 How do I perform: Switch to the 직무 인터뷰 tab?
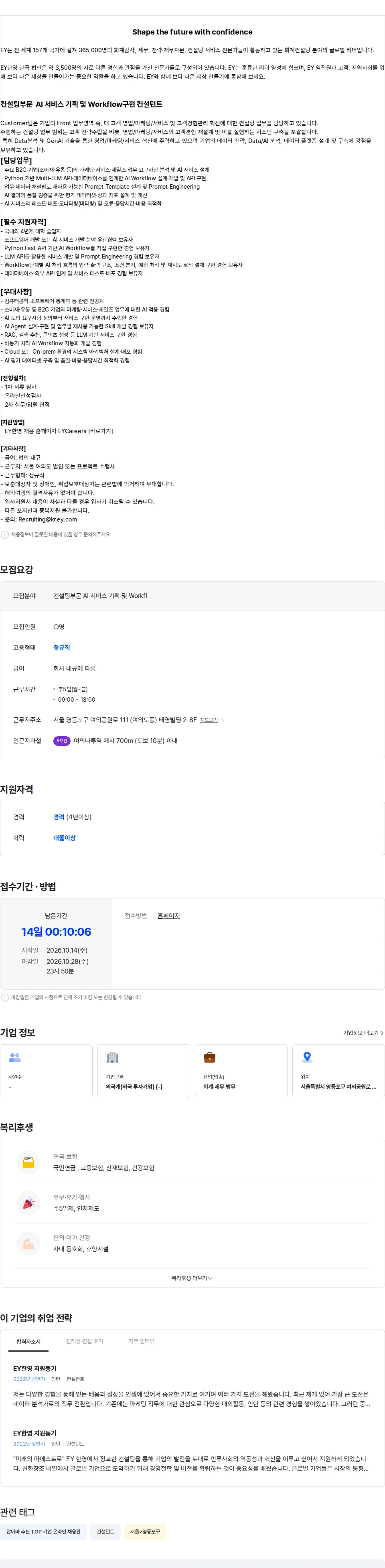click(142, 1341)
